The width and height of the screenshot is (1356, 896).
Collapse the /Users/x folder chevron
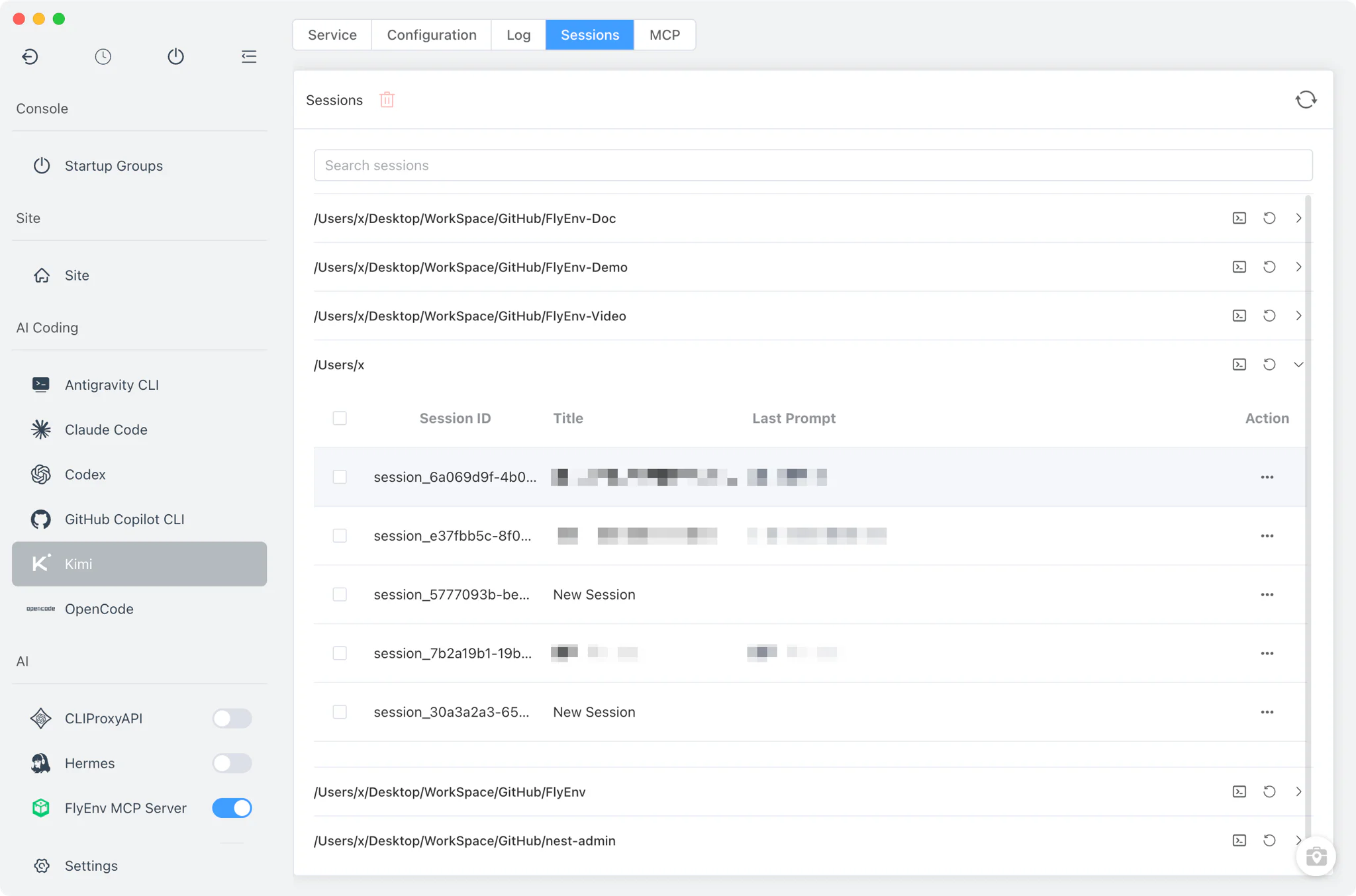1298,365
